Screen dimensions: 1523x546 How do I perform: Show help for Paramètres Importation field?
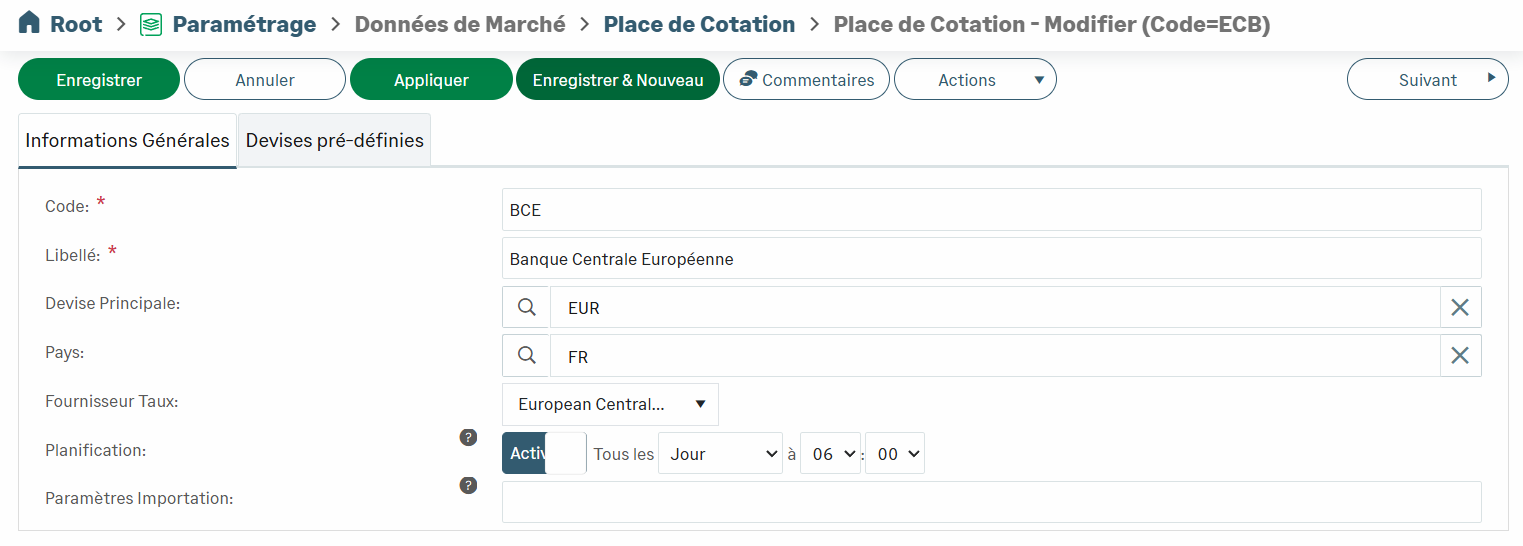(x=467, y=485)
